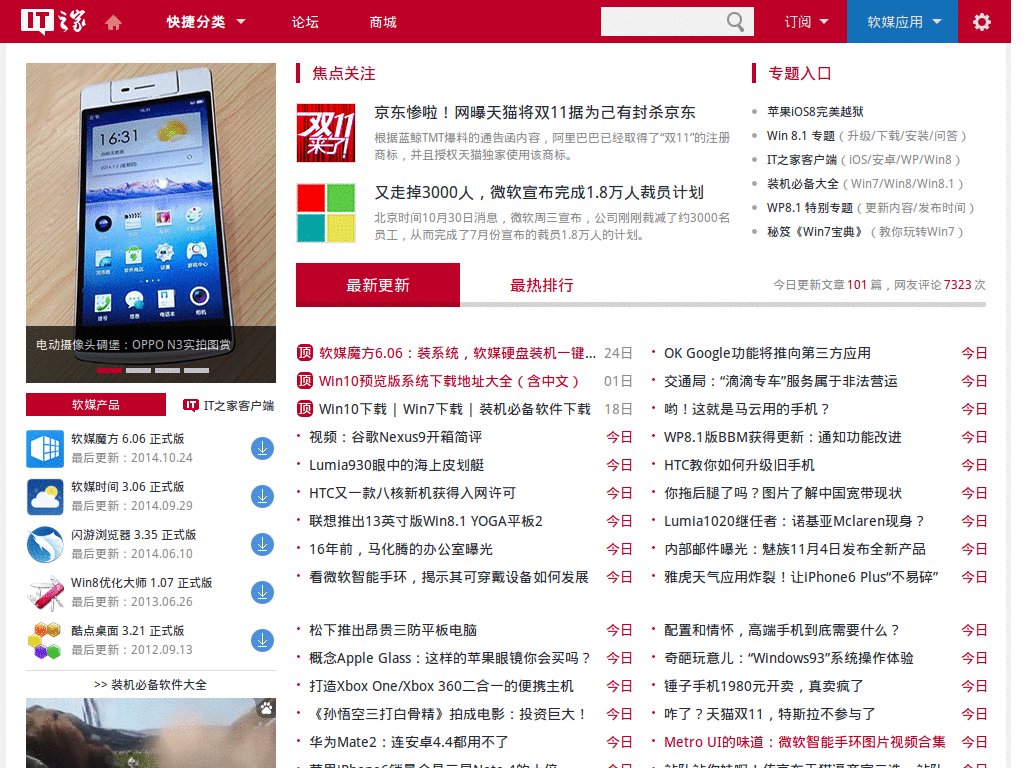The image size is (1024, 768).
Task: Open headline 京东惨啦！网曝天猫将双11据为己有
Action: (x=535, y=112)
